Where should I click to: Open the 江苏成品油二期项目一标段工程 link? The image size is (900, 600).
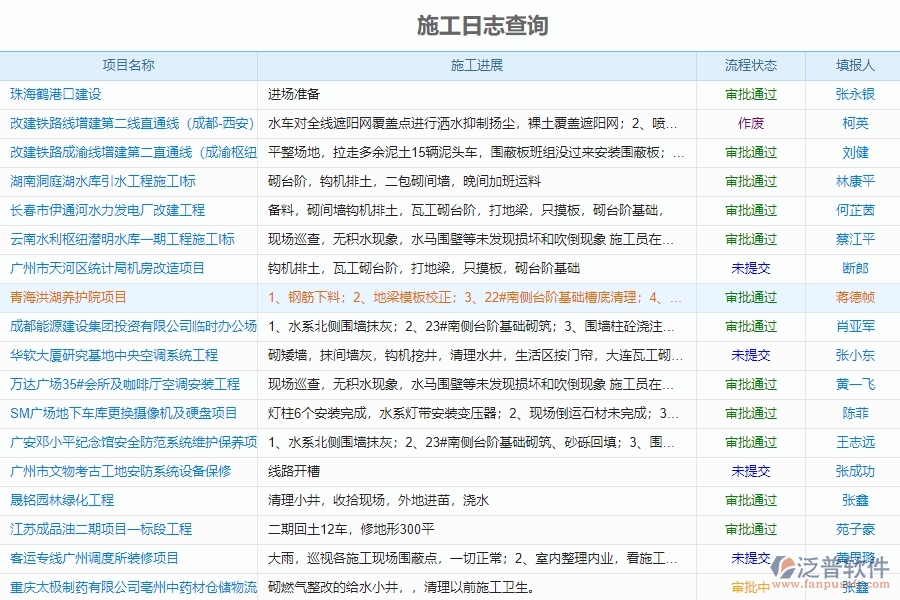(x=101, y=529)
